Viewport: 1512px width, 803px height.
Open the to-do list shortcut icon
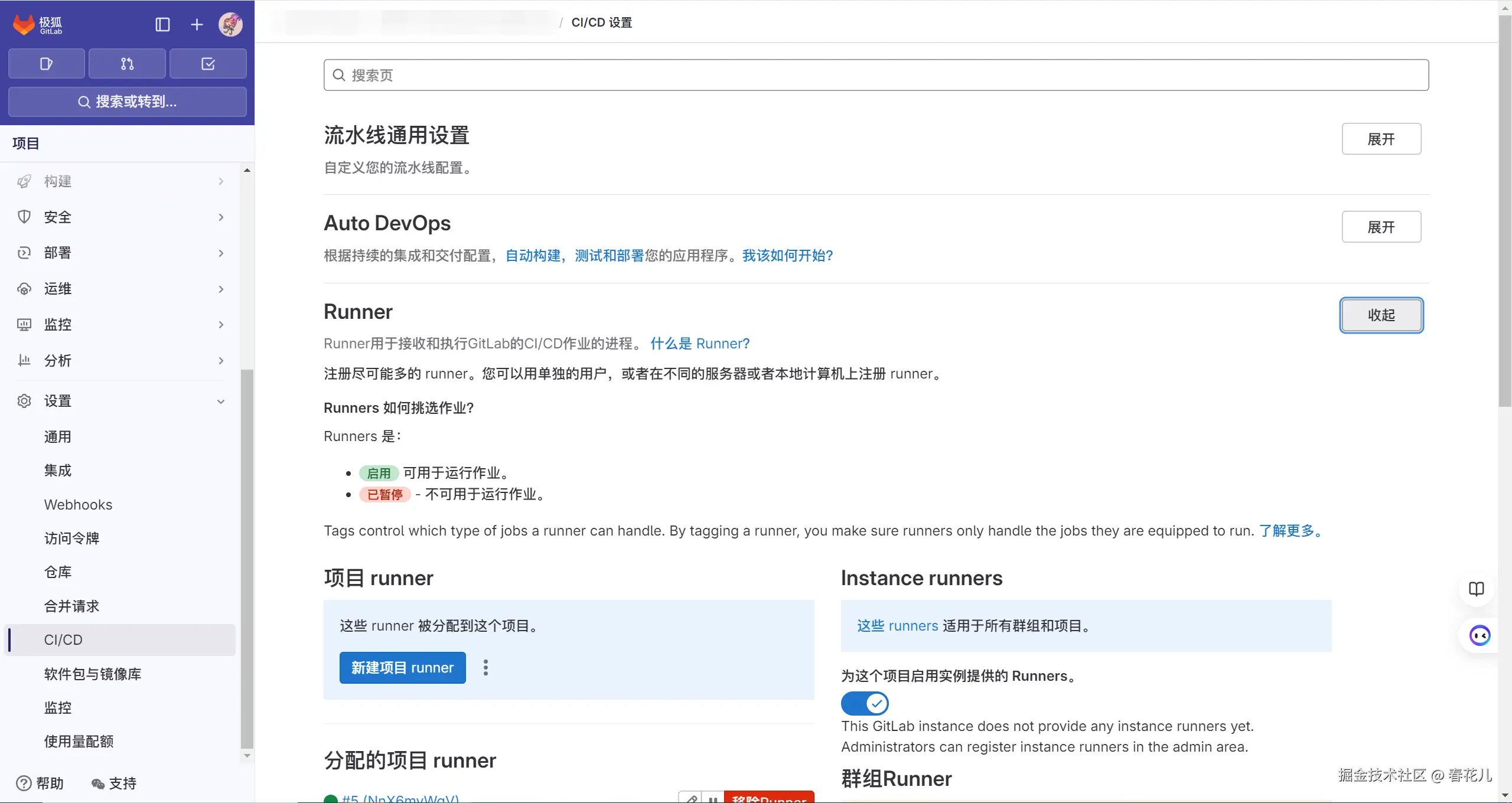(208, 64)
